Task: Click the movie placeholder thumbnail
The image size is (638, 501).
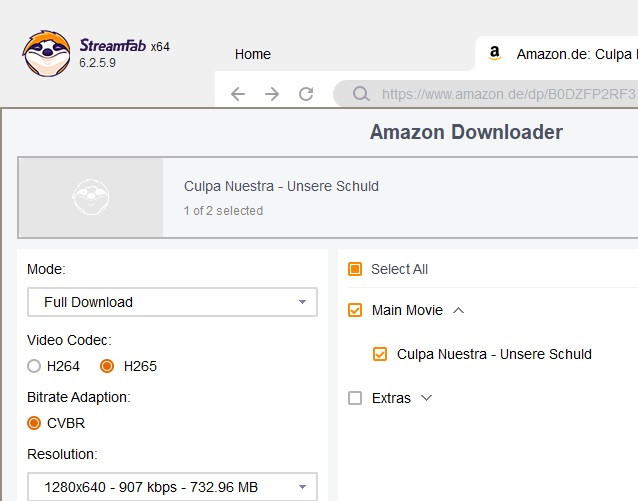Action: (x=91, y=197)
